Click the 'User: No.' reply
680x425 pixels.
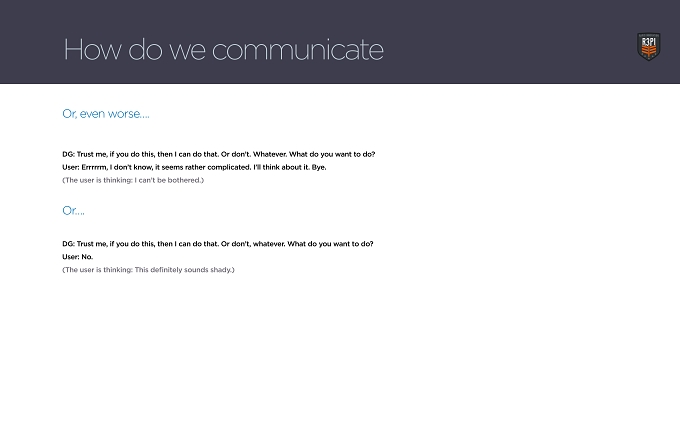pos(78,257)
